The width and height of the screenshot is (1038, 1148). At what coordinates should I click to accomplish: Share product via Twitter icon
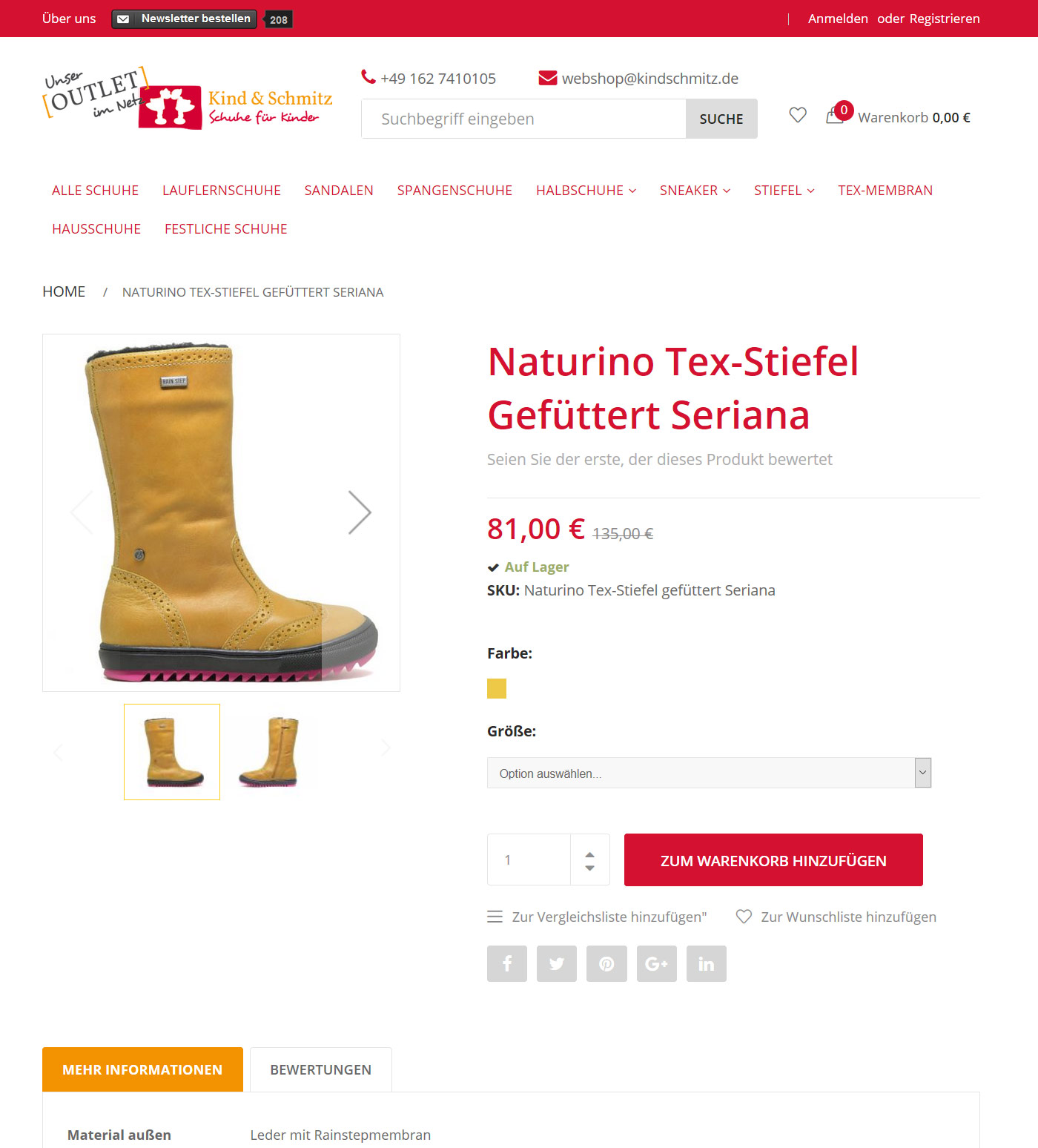point(557,963)
